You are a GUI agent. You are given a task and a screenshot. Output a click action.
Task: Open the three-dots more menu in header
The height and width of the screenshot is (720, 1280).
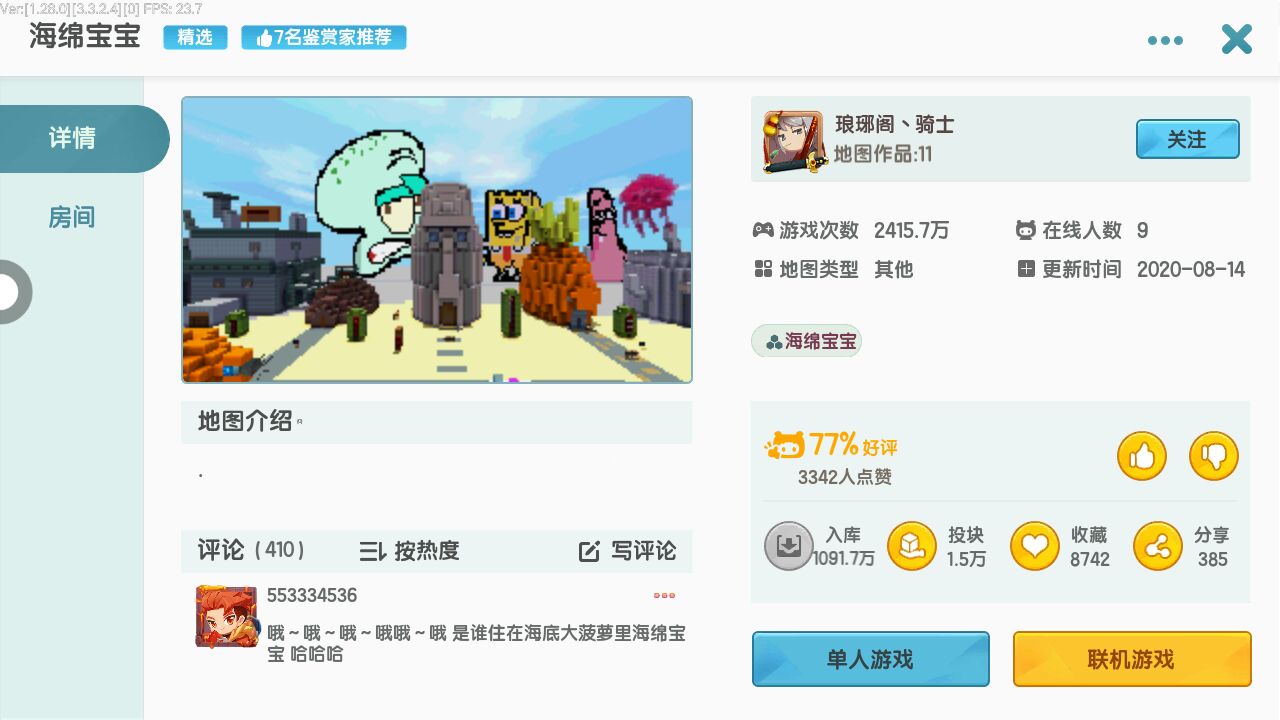coord(1165,40)
